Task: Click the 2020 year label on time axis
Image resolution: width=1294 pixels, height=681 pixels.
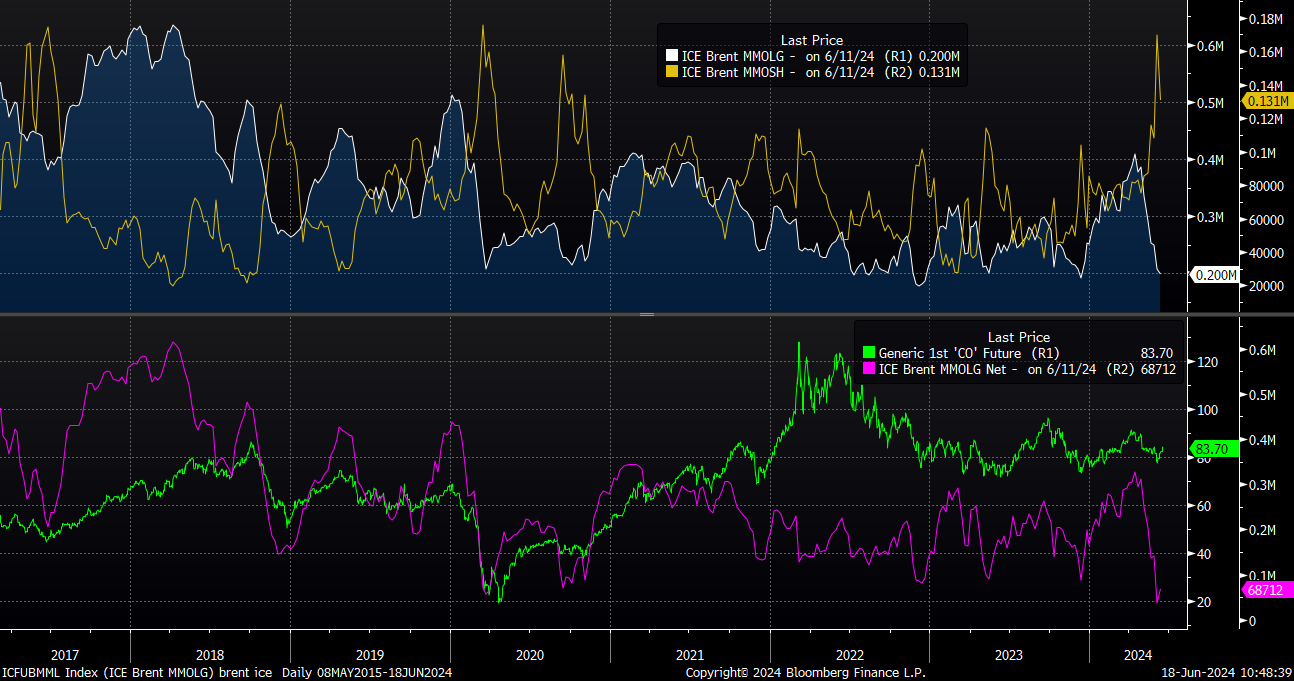Action: 529,654
